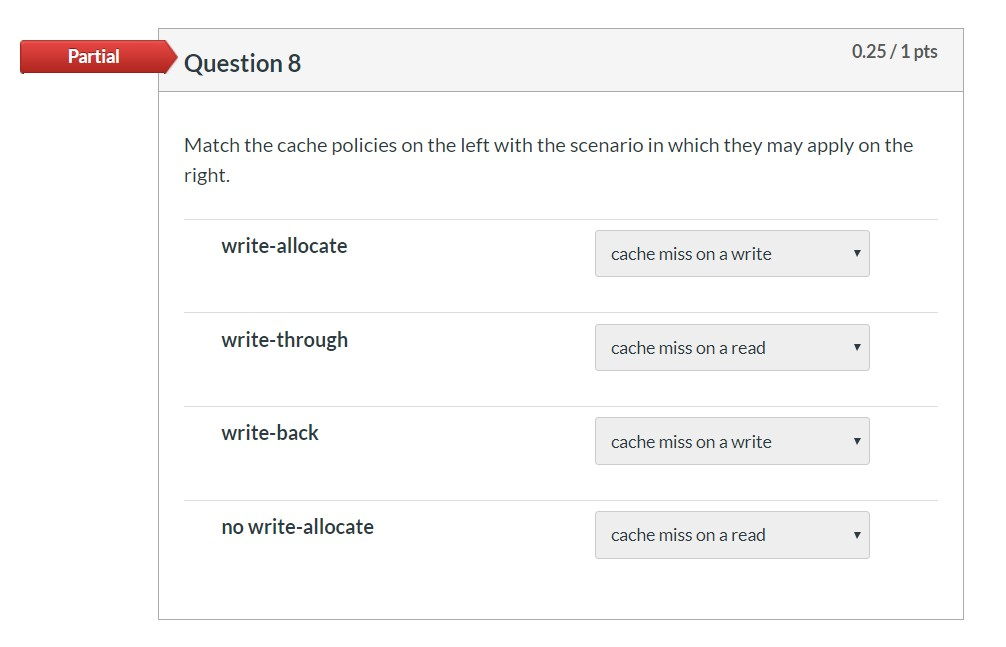Select the no write-allocate policy label
The width and height of the screenshot is (1006, 647).
pyautogui.click(x=297, y=527)
